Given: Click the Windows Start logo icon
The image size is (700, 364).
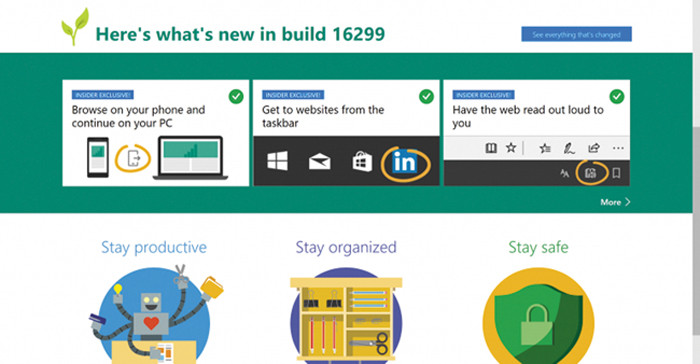Looking at the screenshot, I should coord(278,161).
